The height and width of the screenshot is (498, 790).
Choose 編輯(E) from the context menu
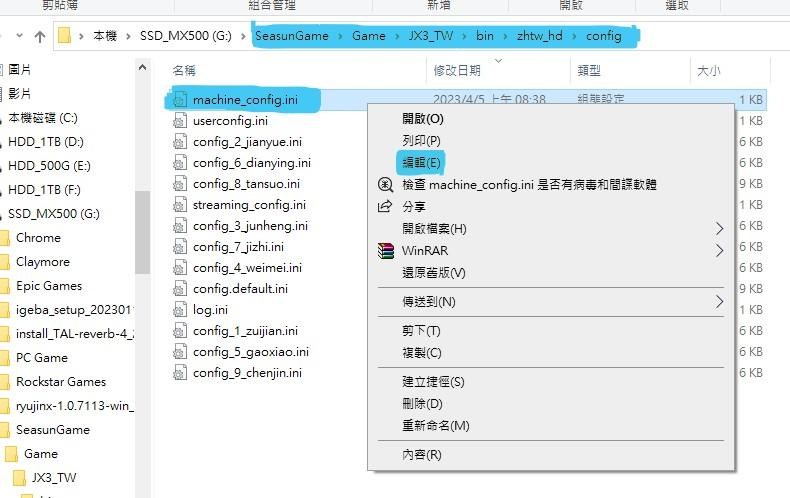tap(421, 163)
